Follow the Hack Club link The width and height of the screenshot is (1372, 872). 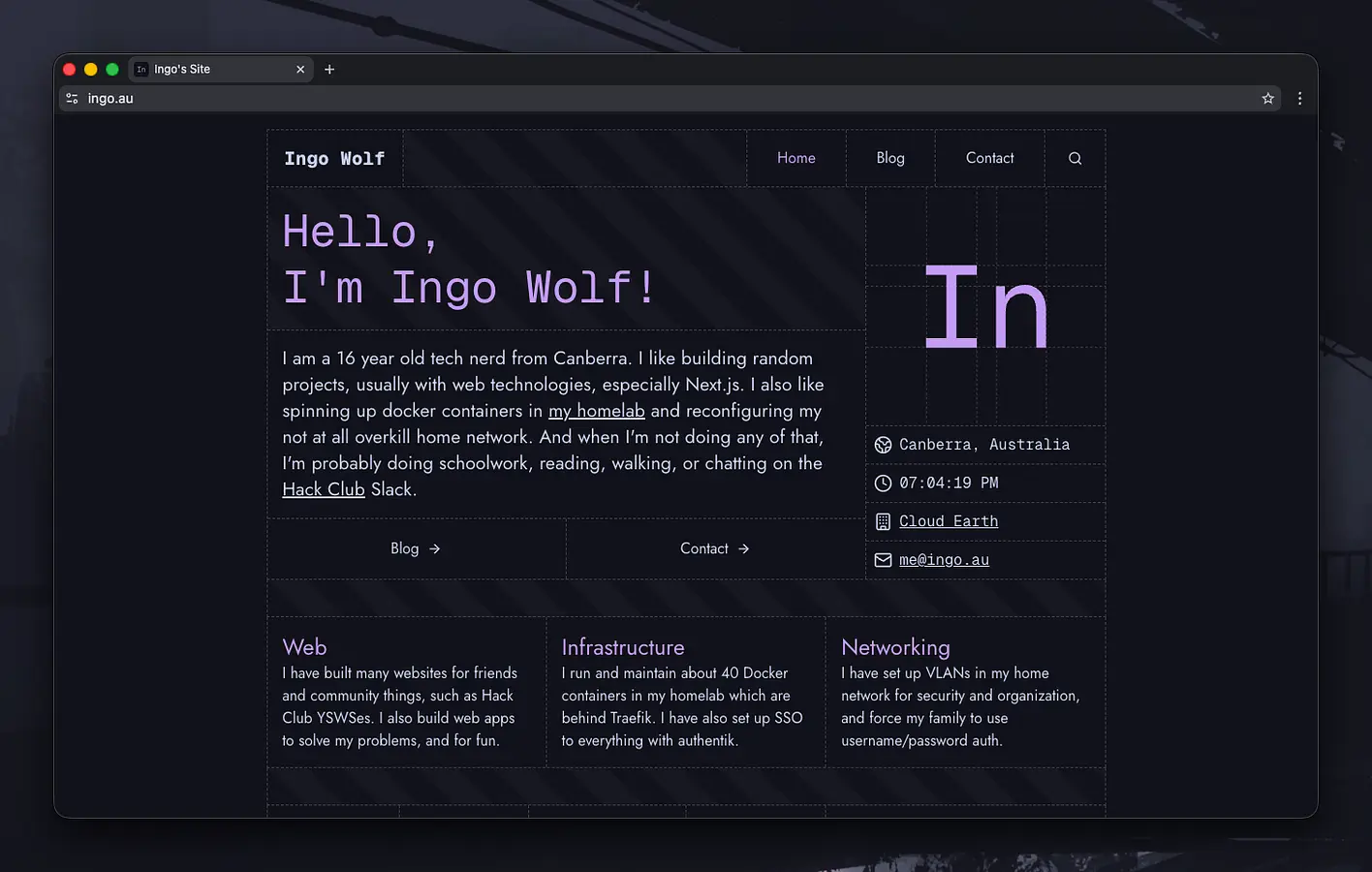(x=324, y=489)
